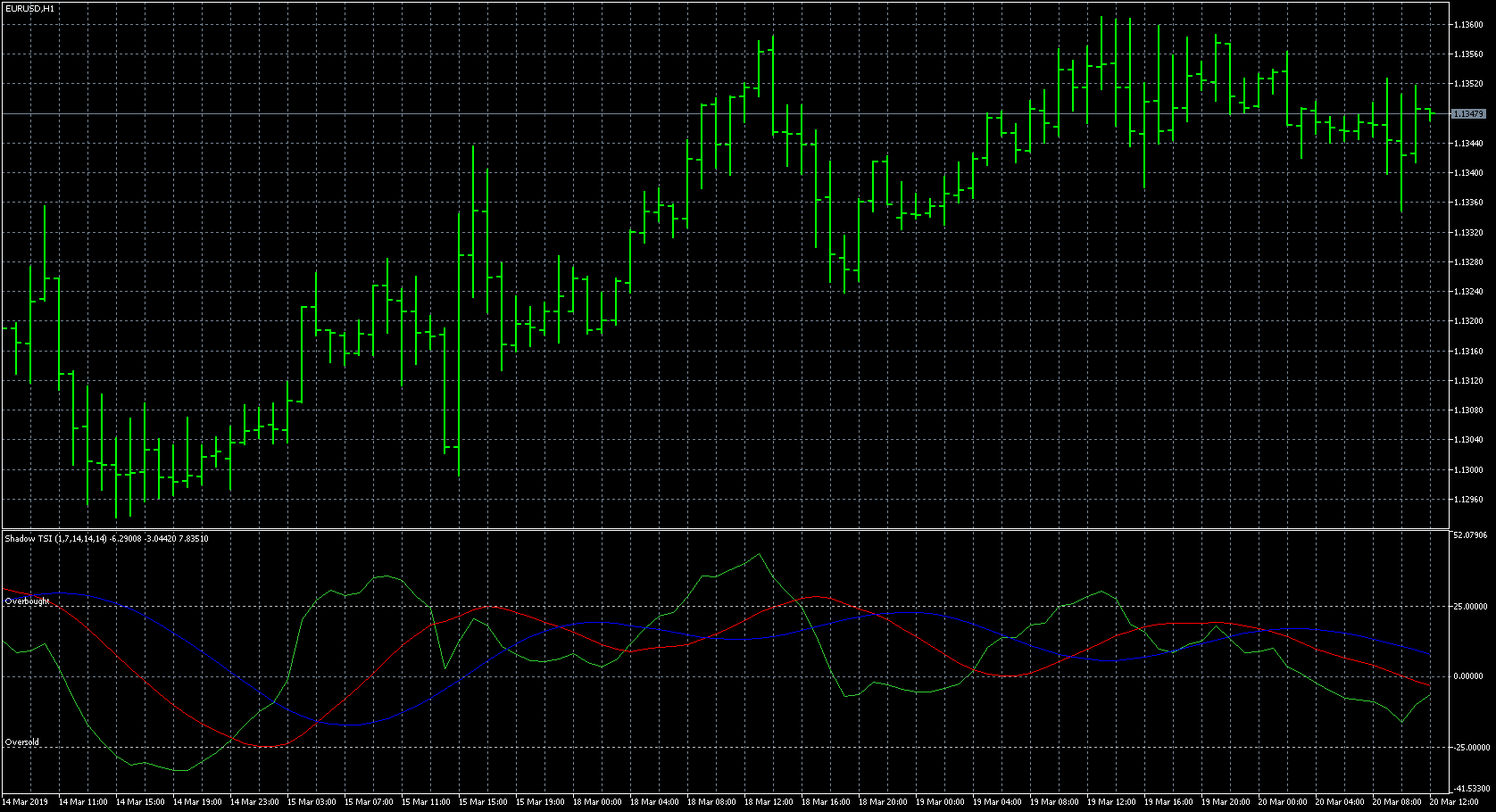1496x812 pixels.
Task: Pick the 18 Mar 12:00 time label
Action: pyautogui.click(x=769, y=802)
